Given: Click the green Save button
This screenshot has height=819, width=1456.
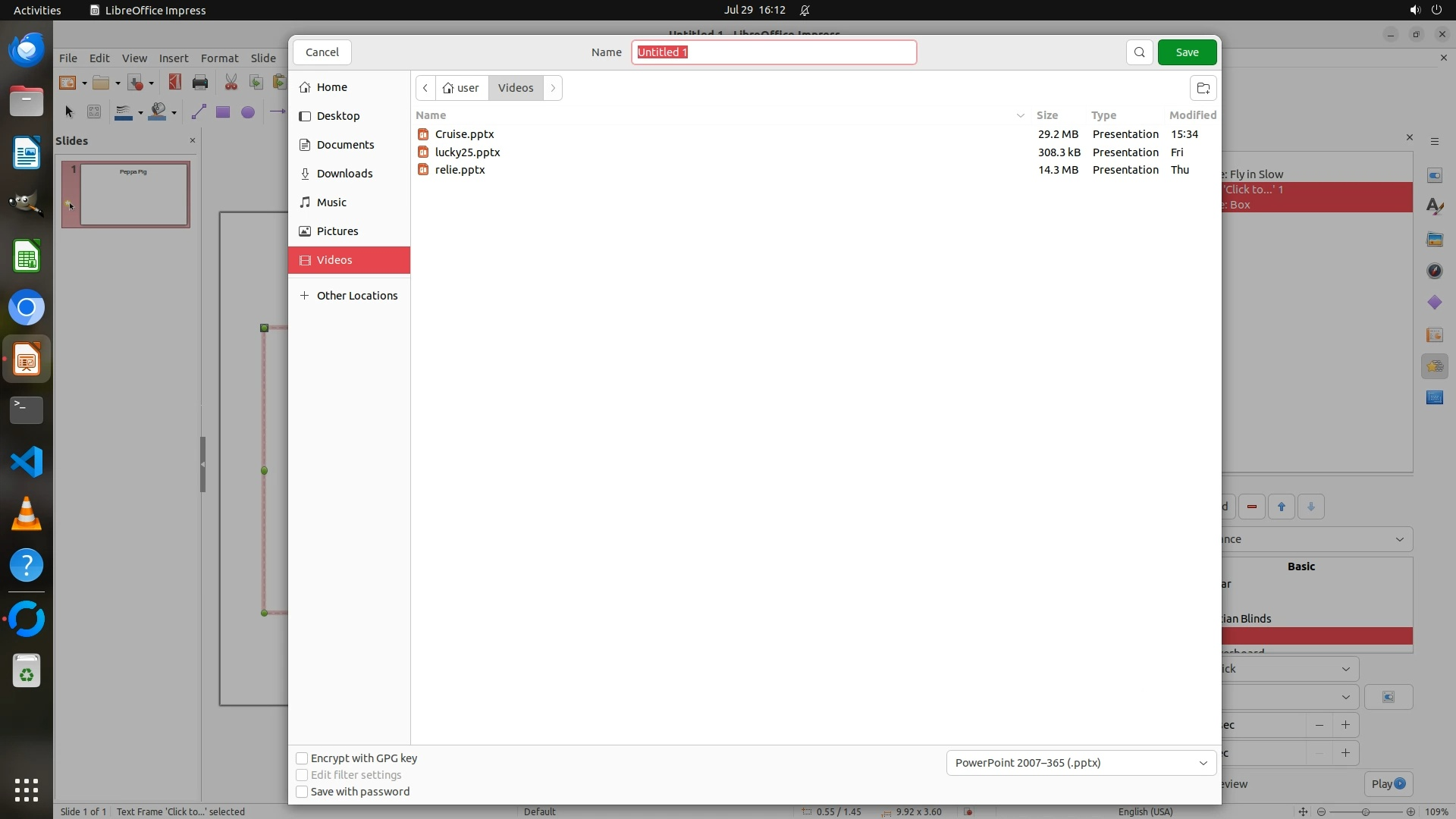Looking at the screenshot, I should [x=1187, y=52].
